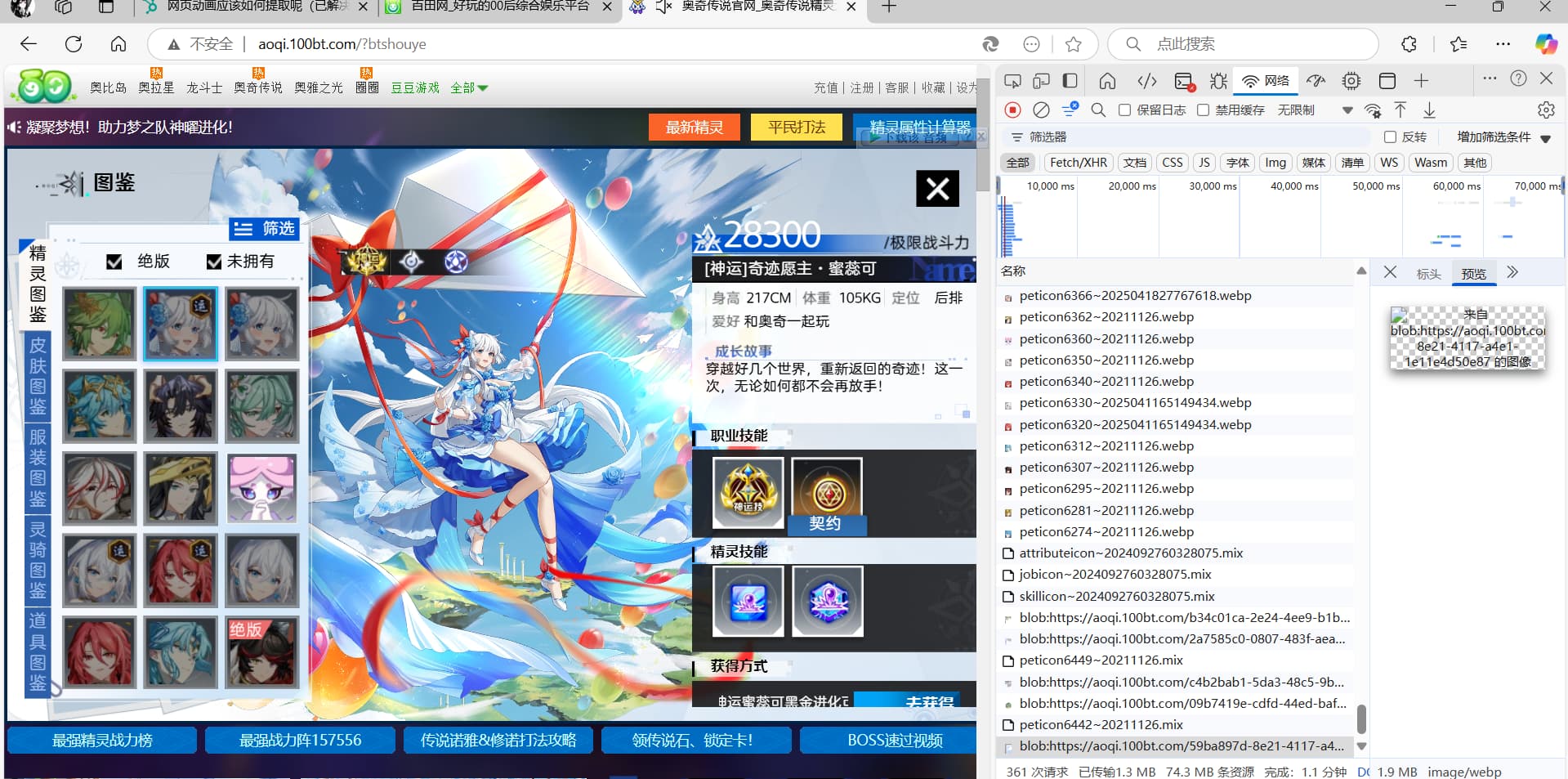Open the Performance gauge icon
1568x779 pixels.
point(1316,80)
